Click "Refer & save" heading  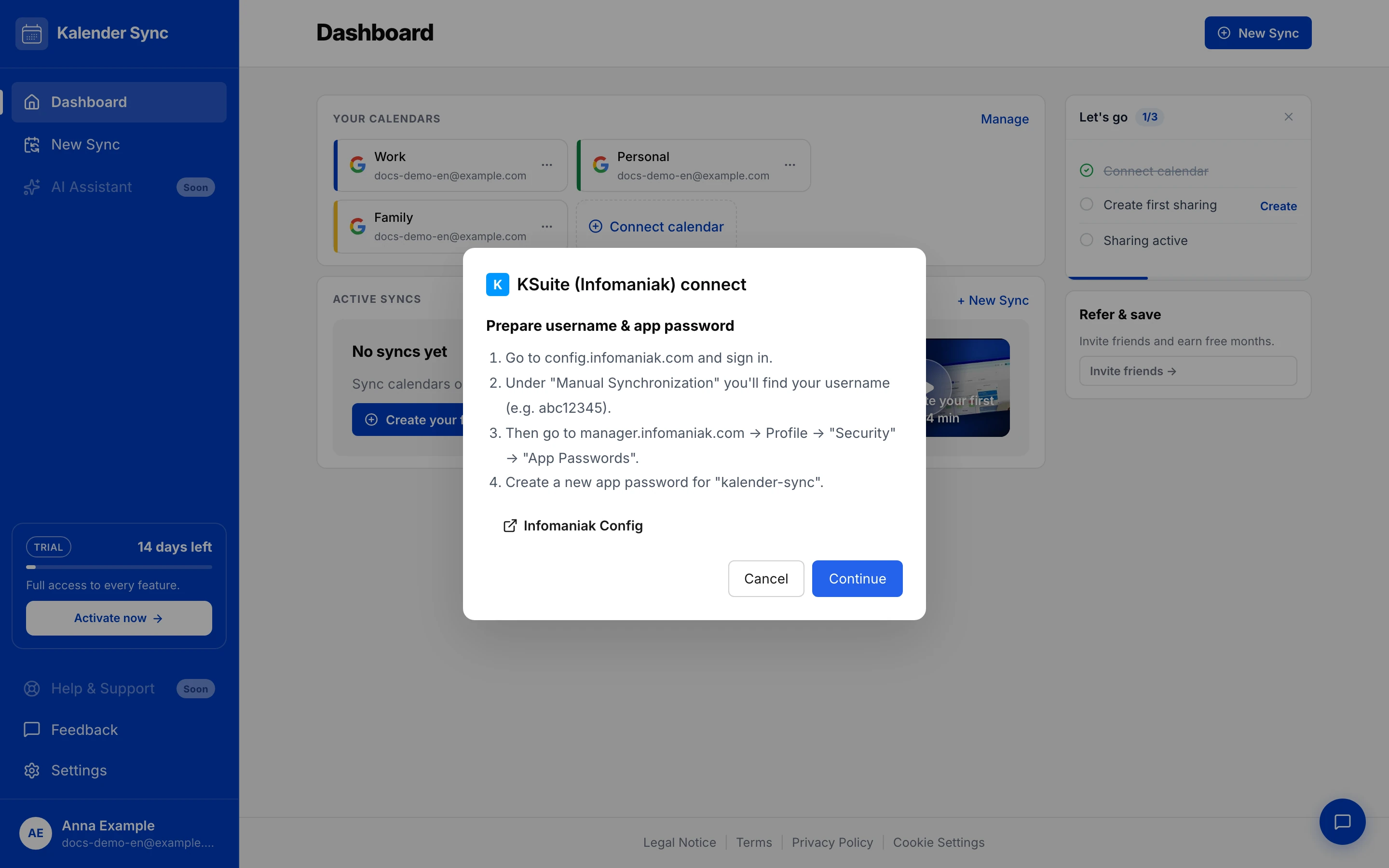(1120, 314)
